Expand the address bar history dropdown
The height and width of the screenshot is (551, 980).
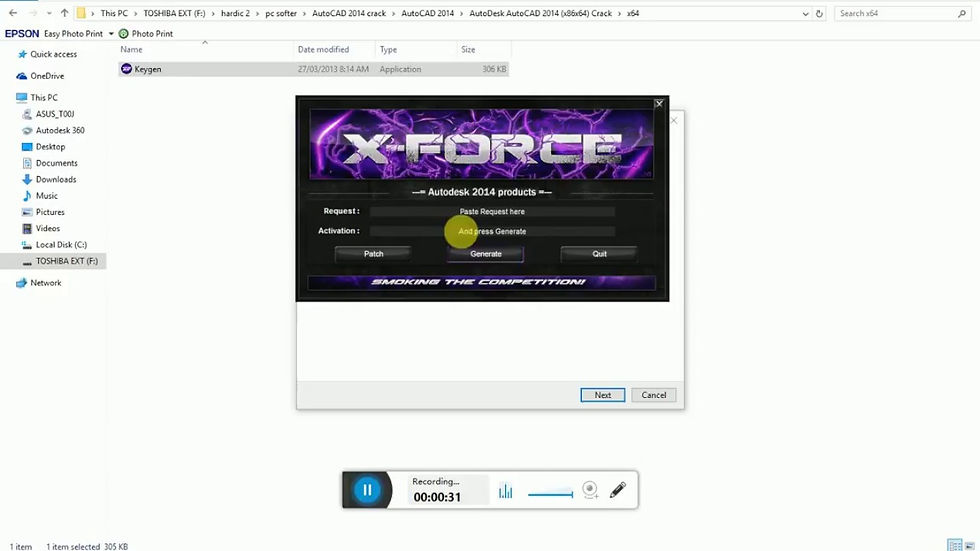point(805,14)
